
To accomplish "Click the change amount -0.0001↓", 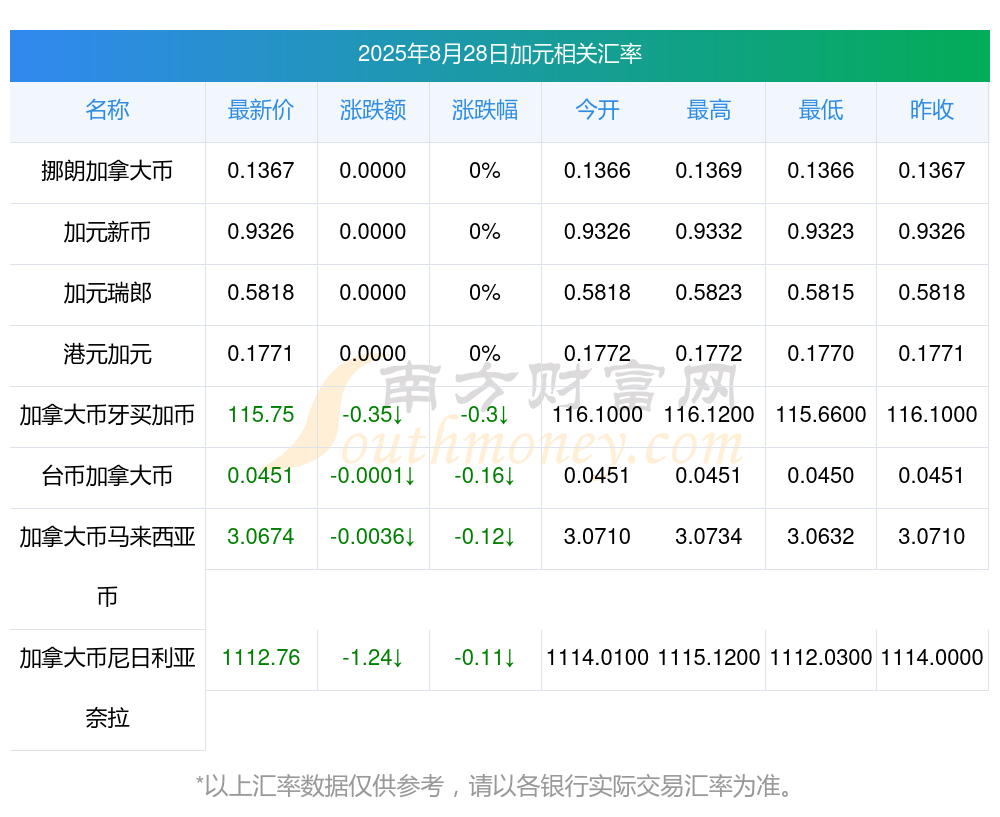I will 372,476.
